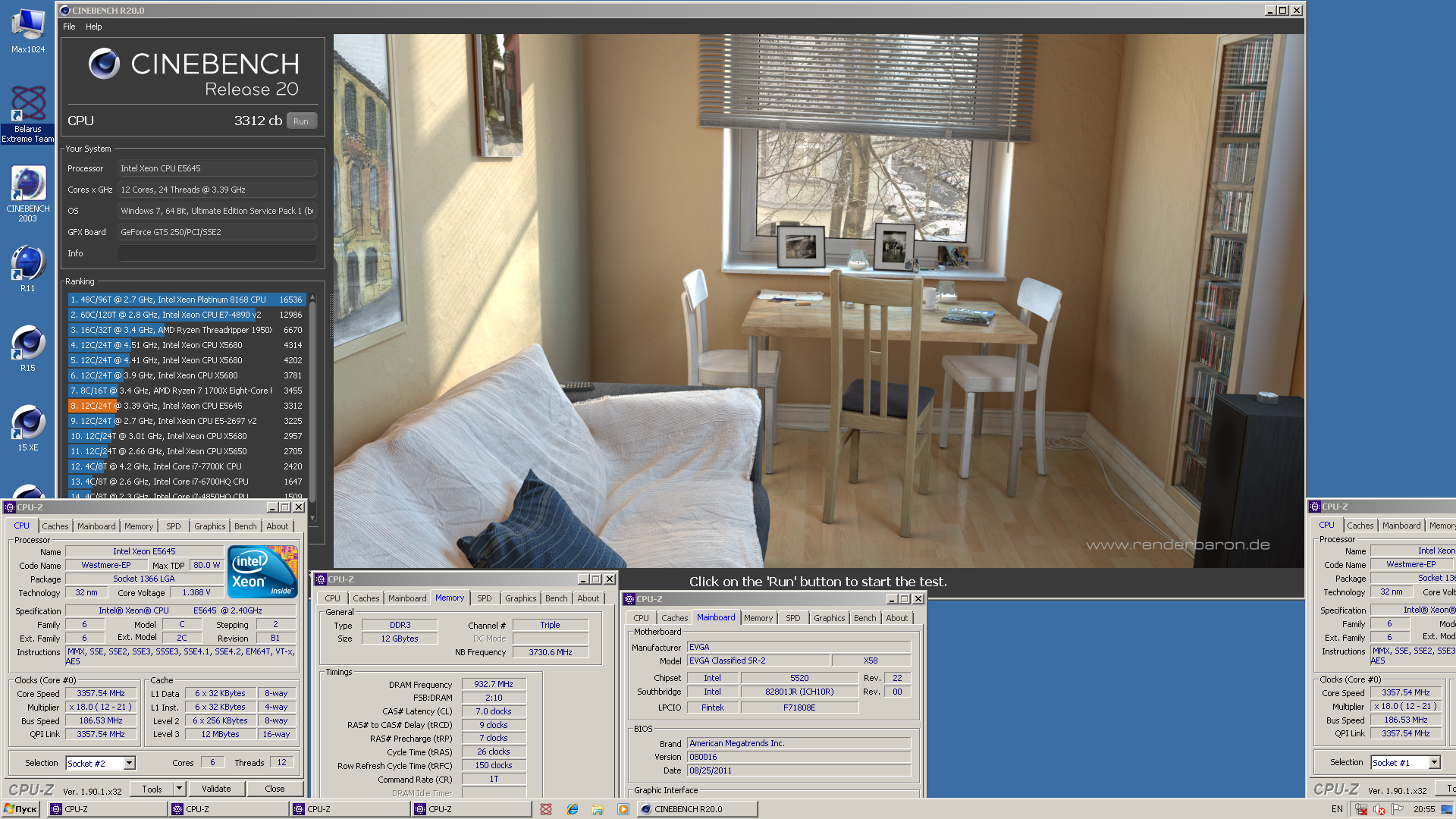Launch the red knot icon in quick launch
The image size is (1456, 819).
546,809
